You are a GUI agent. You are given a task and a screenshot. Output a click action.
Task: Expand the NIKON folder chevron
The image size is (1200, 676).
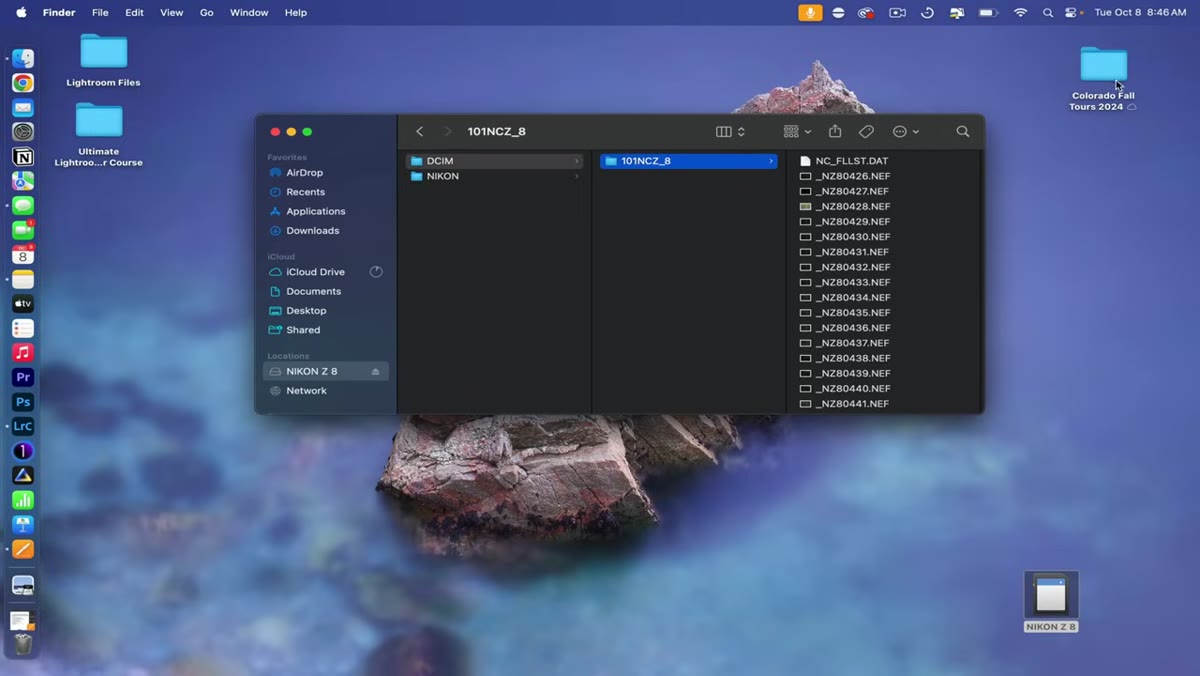pos(577,176)
